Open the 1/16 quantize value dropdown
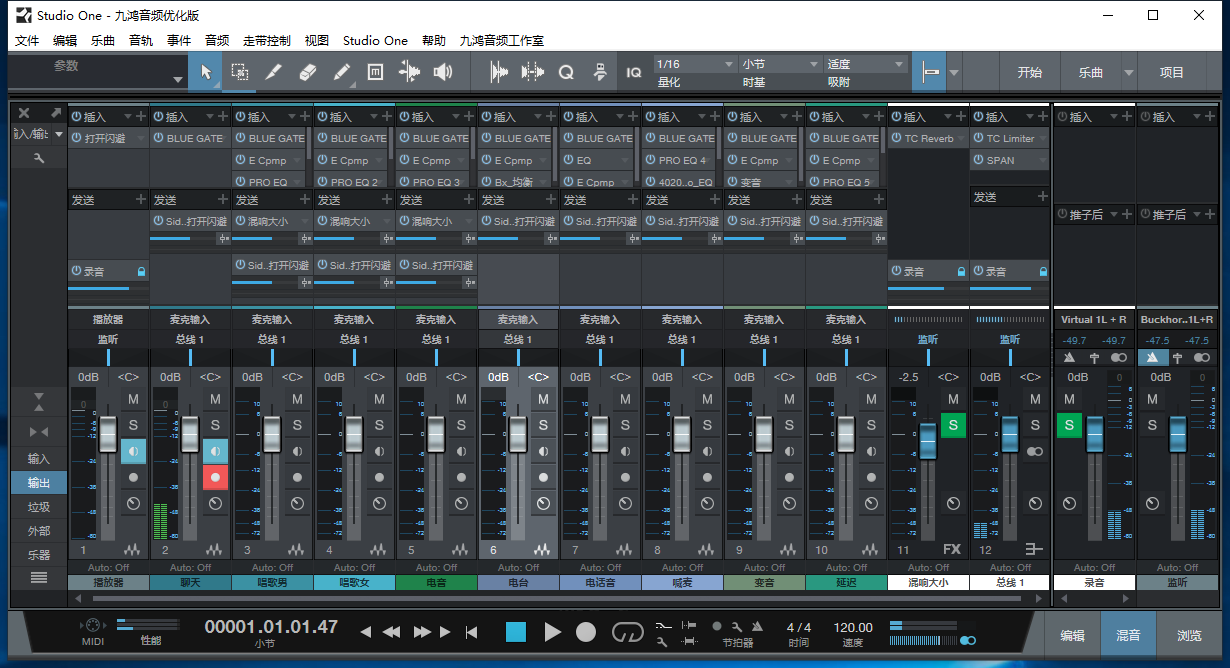 click(695, 64)
